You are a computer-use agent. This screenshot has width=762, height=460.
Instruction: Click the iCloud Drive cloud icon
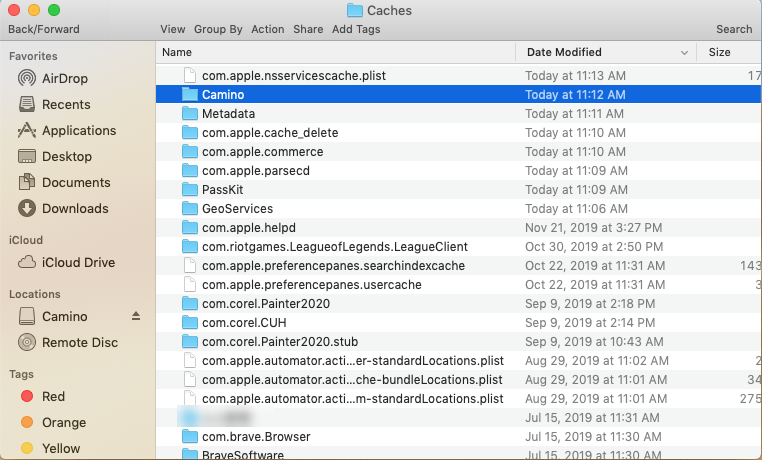pos(27,262)
